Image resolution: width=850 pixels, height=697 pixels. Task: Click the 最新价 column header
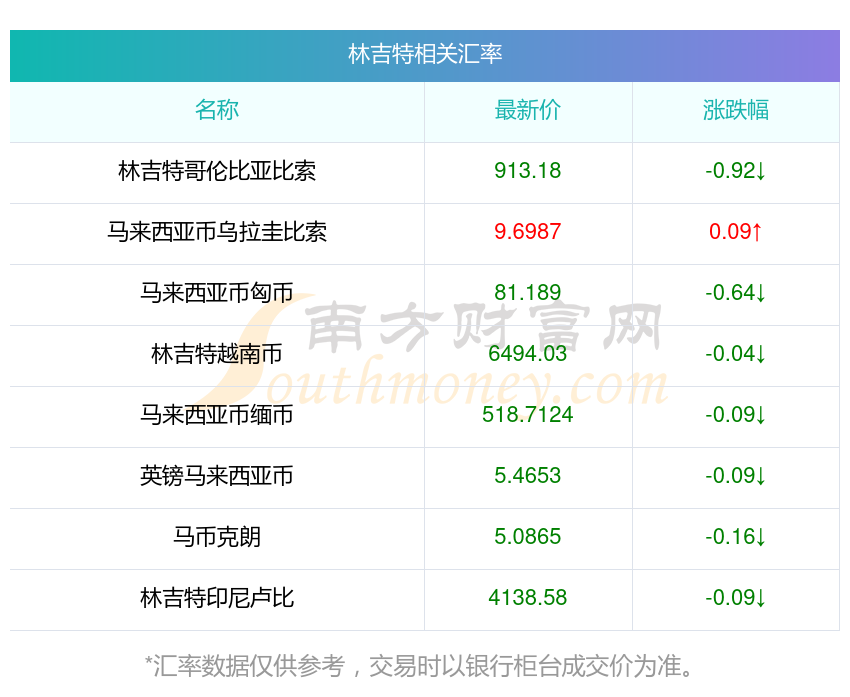click(527, 110)
